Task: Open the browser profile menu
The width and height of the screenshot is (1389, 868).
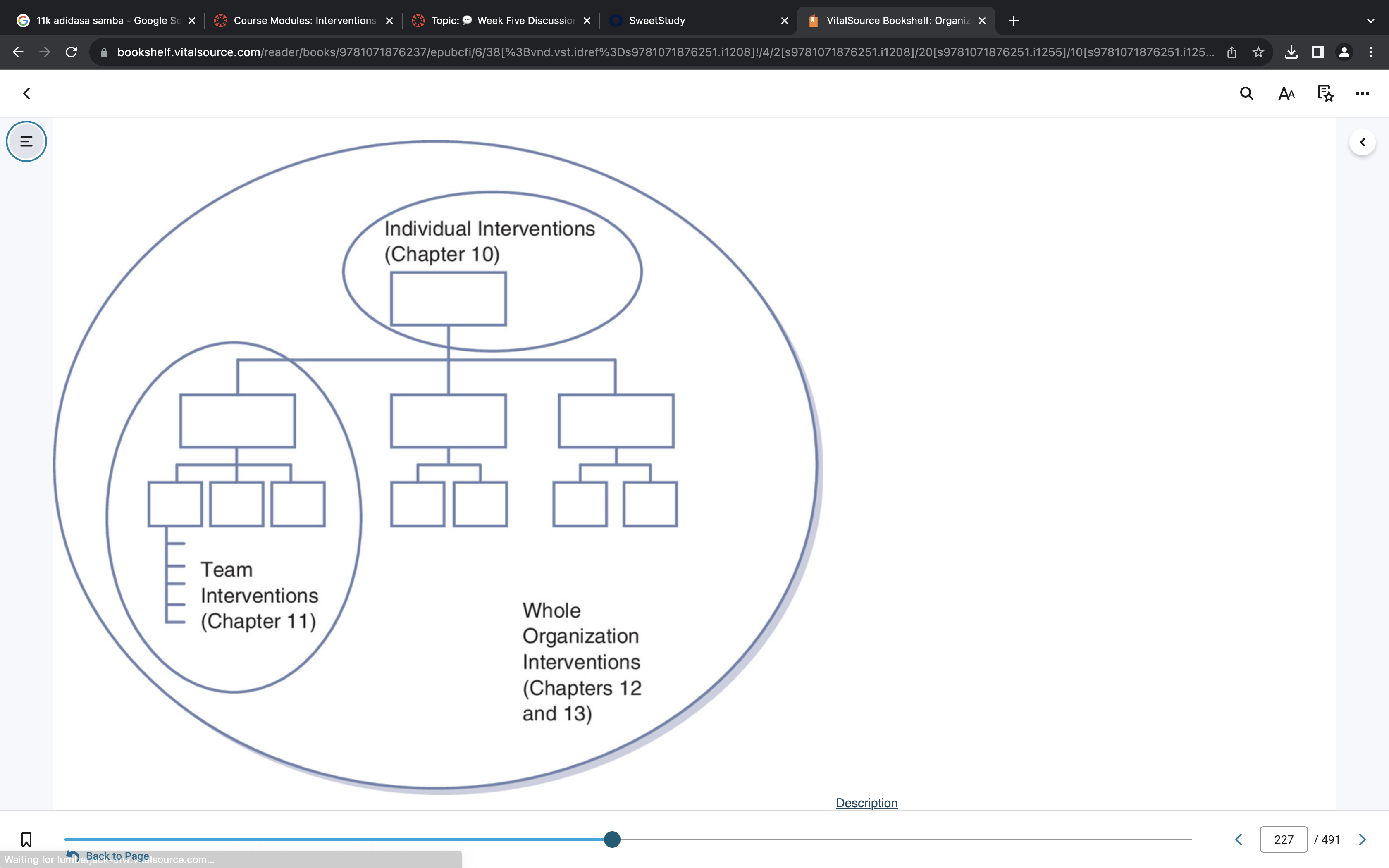Action: click(1344, 52)
